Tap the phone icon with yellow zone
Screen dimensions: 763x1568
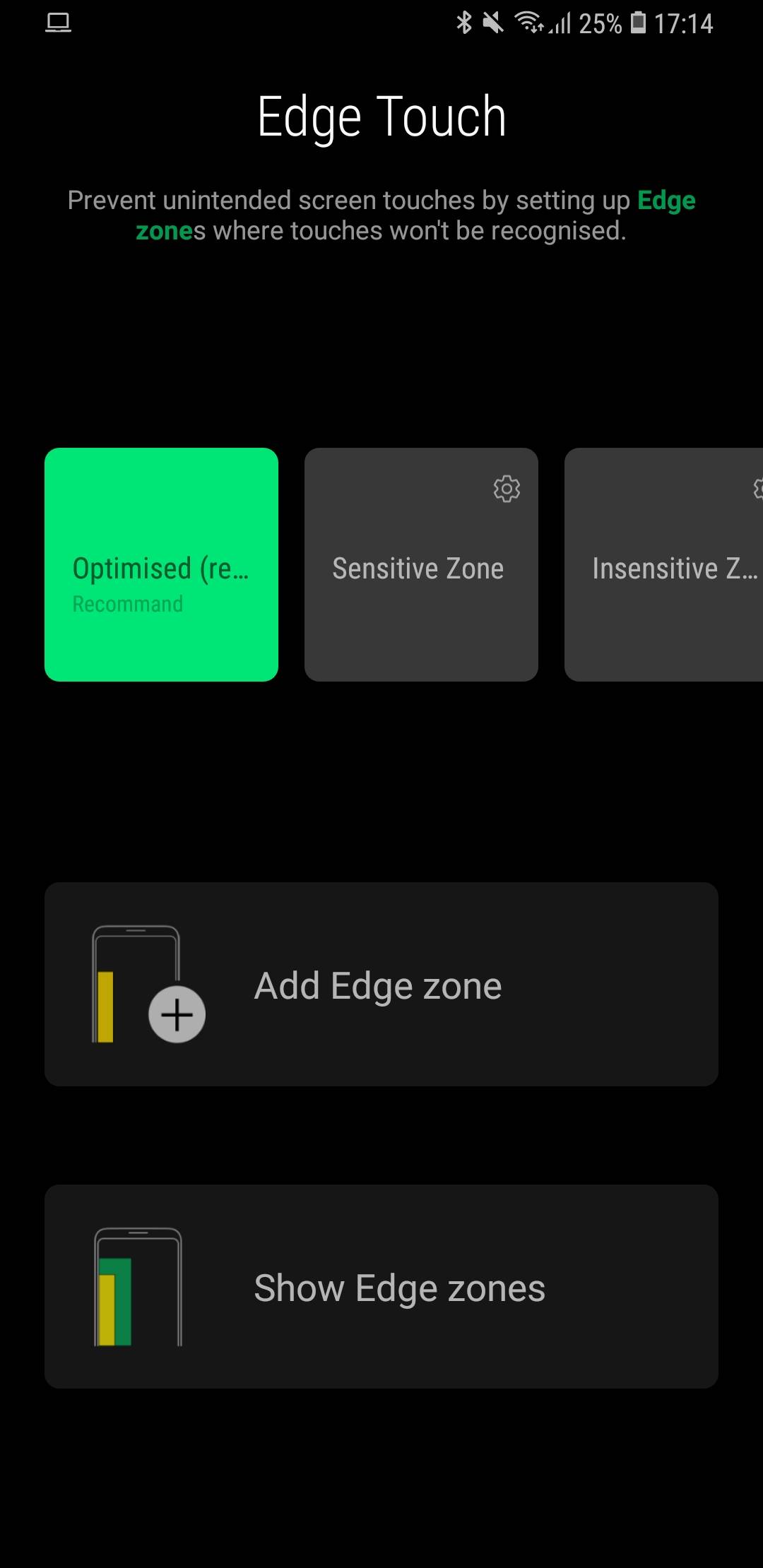pos(134,983)
